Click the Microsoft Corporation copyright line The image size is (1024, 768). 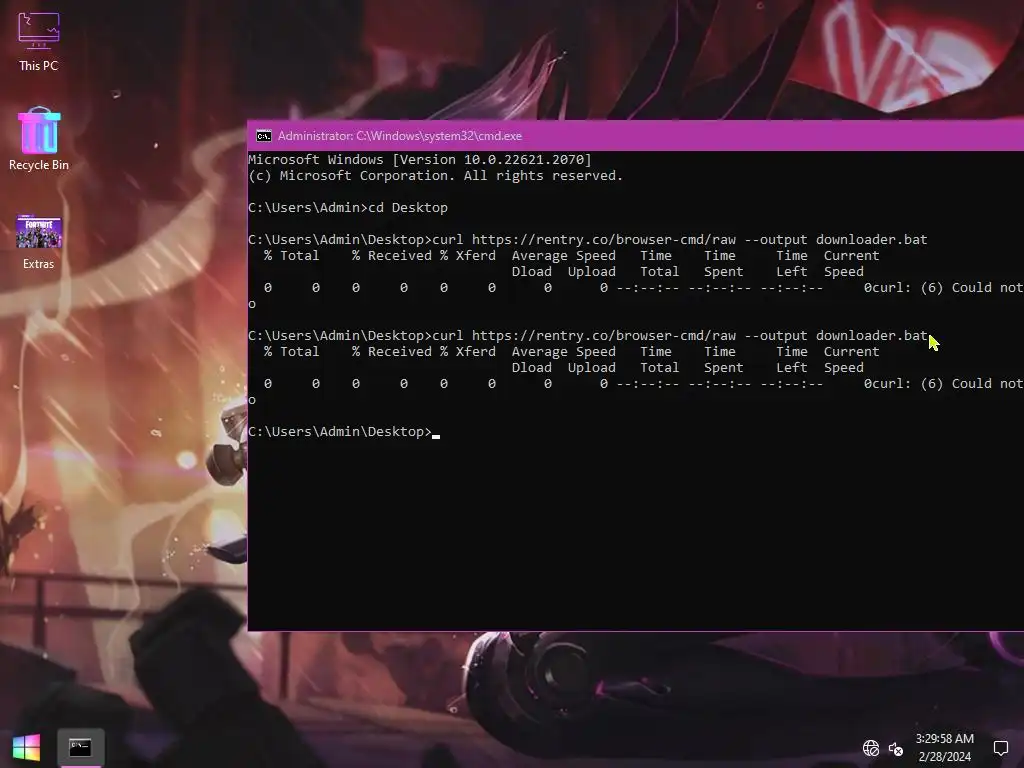pos(436,176)
